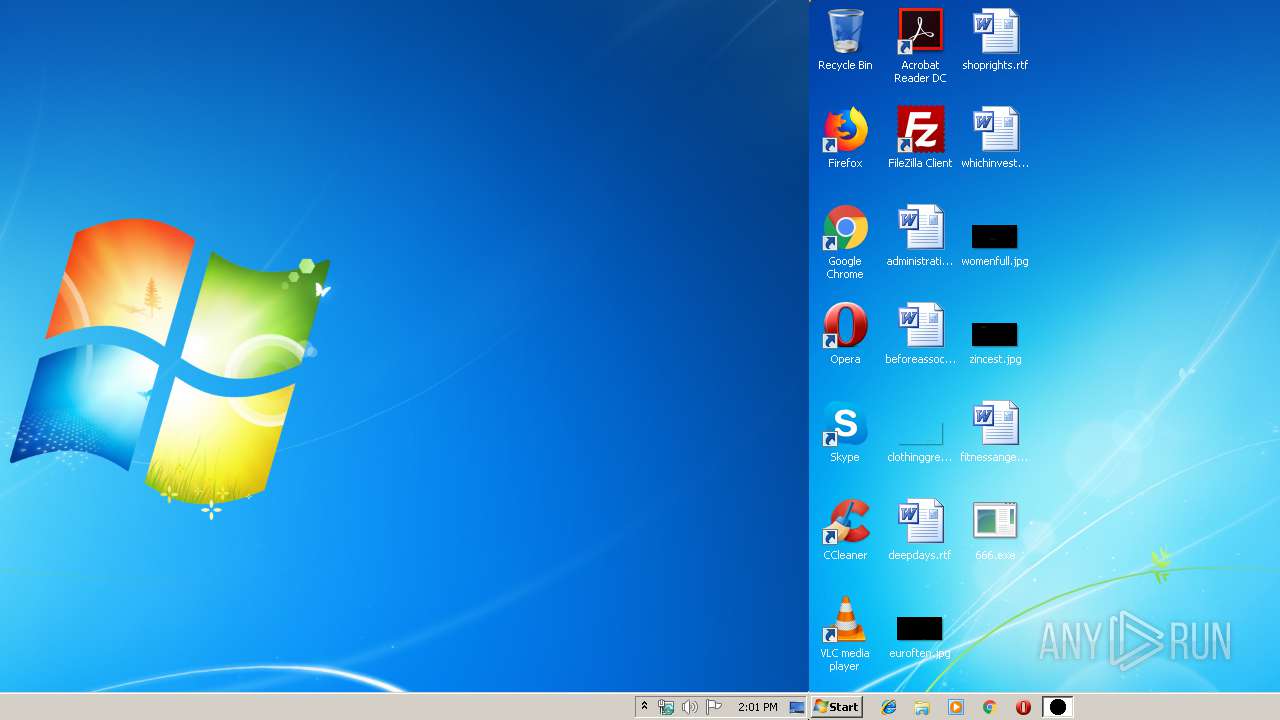Open the Skype desktop shortcut
Viewport: 1280px width, 720px height.
(845, 432)
